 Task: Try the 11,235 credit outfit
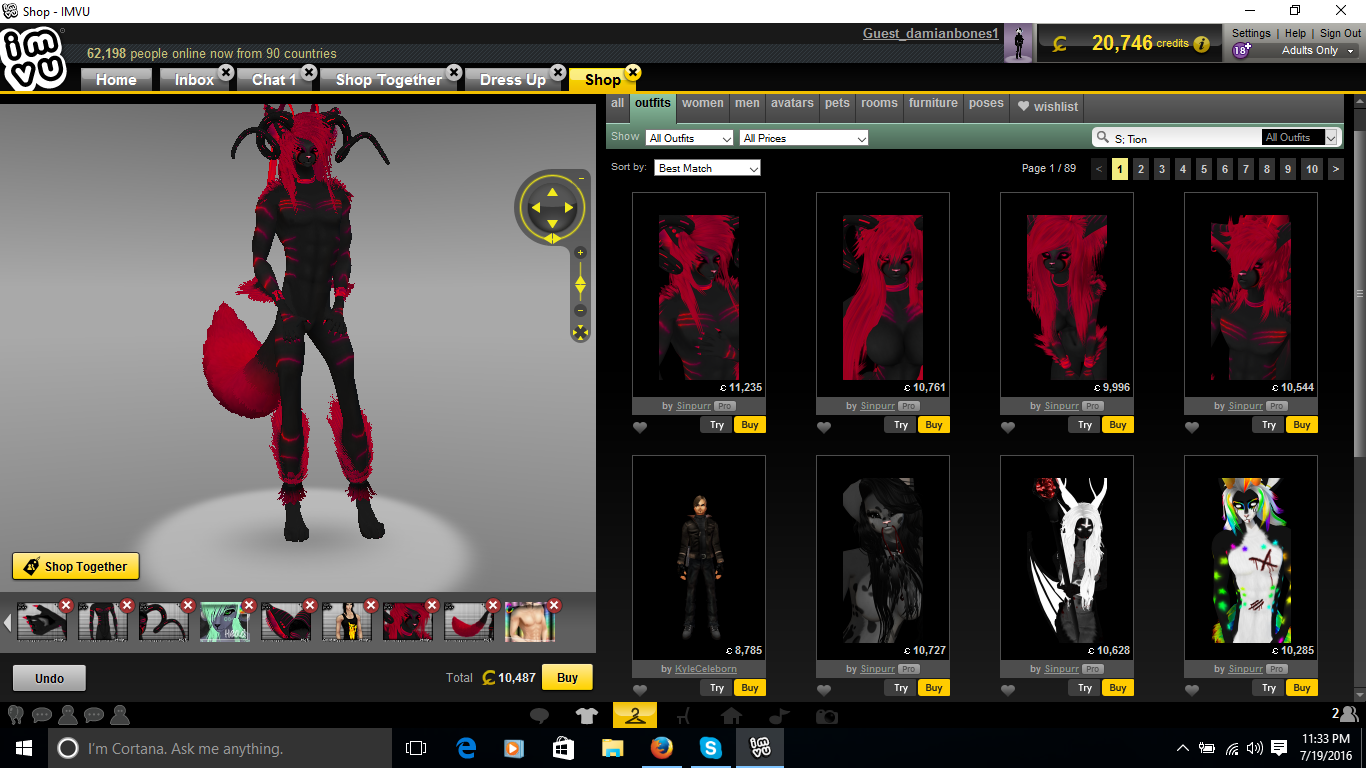[x=716, y=425]
